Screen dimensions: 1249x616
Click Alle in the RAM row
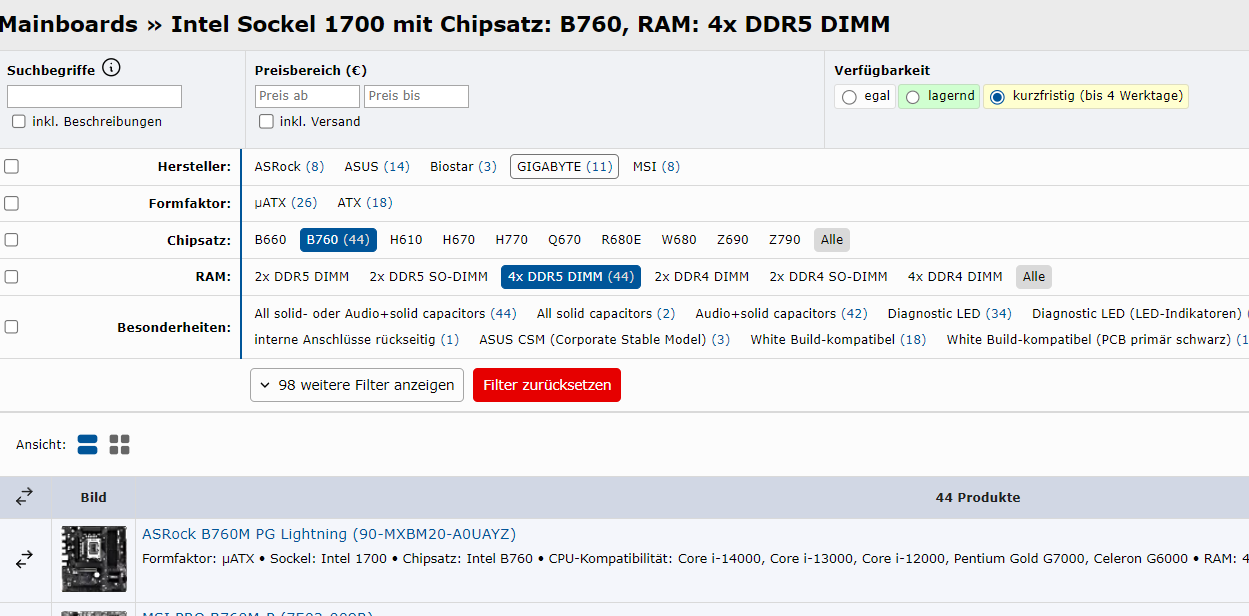[1034, 277]
